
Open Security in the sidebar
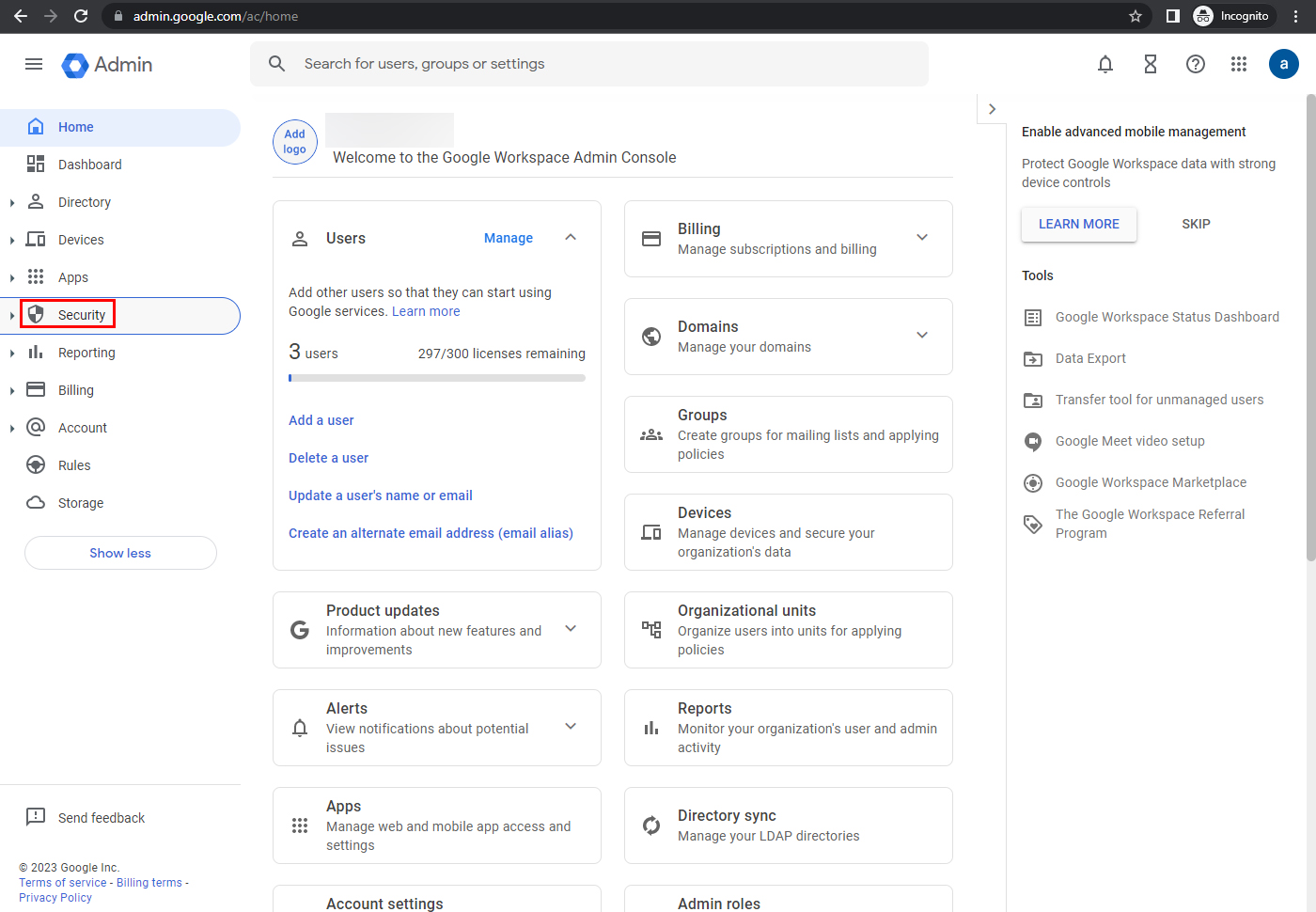120,315
